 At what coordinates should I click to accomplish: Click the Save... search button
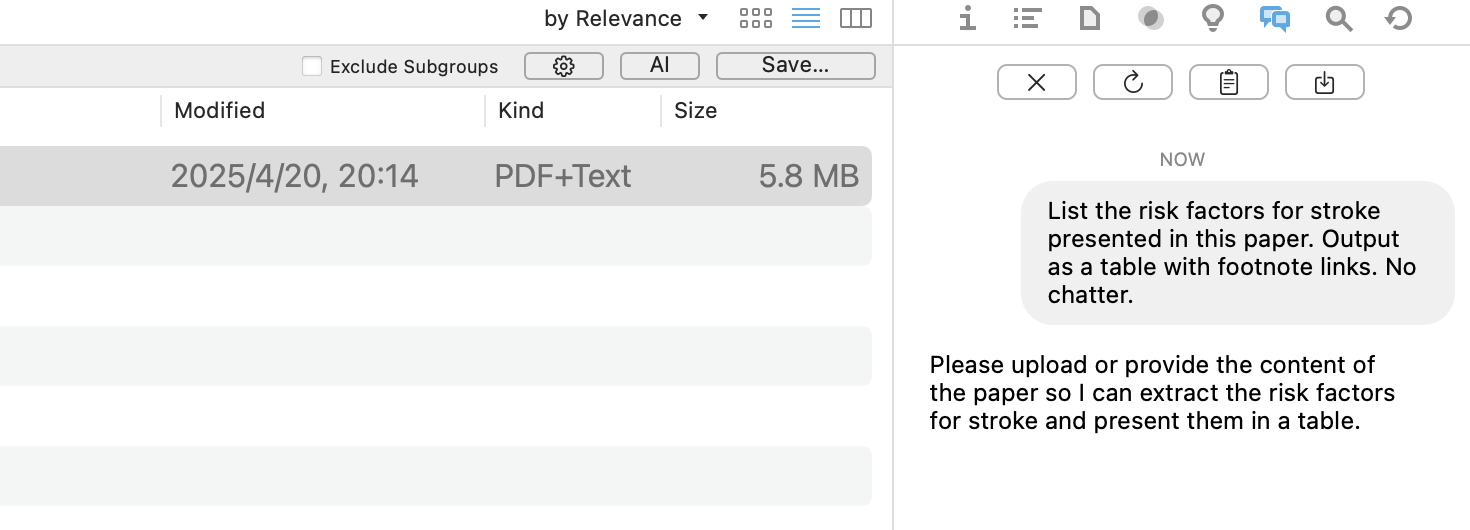click(x=795, y=66)
